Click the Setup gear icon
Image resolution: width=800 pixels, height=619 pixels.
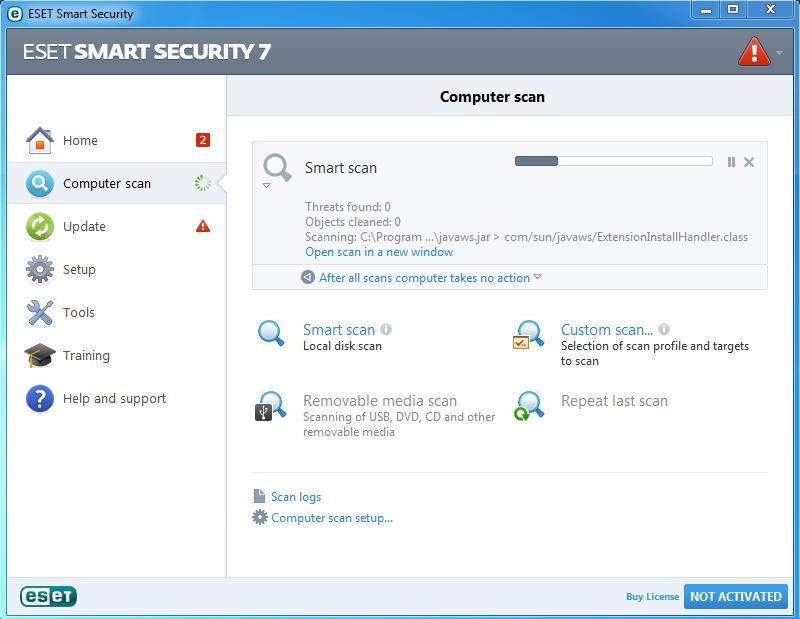[38, 270]
